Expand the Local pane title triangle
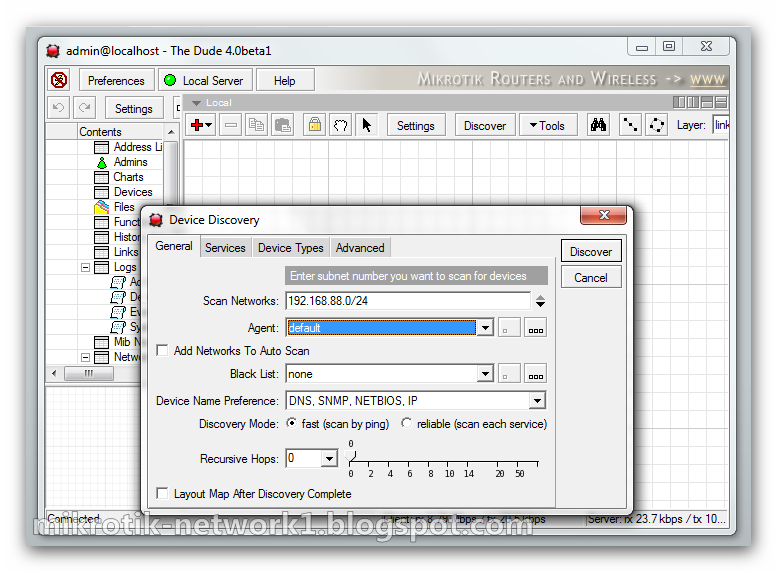This screenshot has height=572, width=777. 196,103
